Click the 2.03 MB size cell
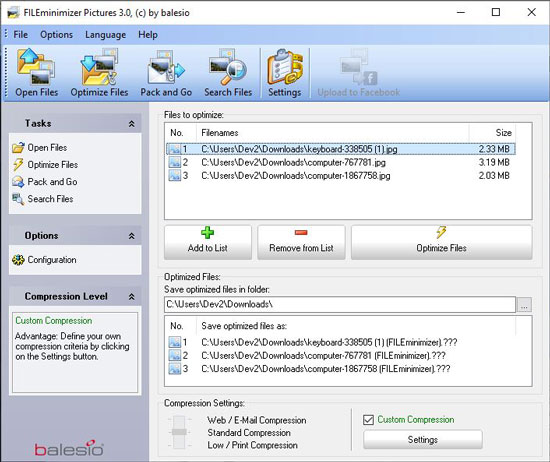Screen dimensions: 550x462 tap(494, 175)
